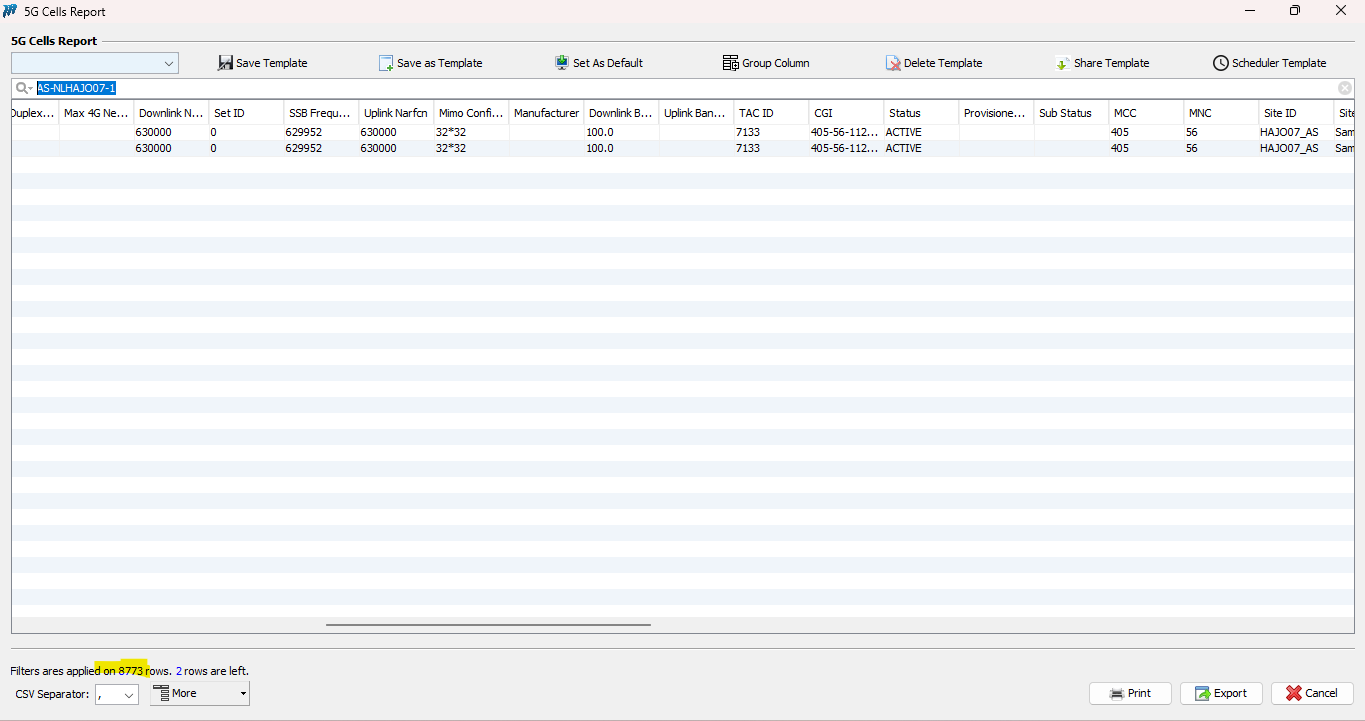The image size is (1365, 721).
Task: Open the CSV Separator dropdown
Action: [128, 694]
